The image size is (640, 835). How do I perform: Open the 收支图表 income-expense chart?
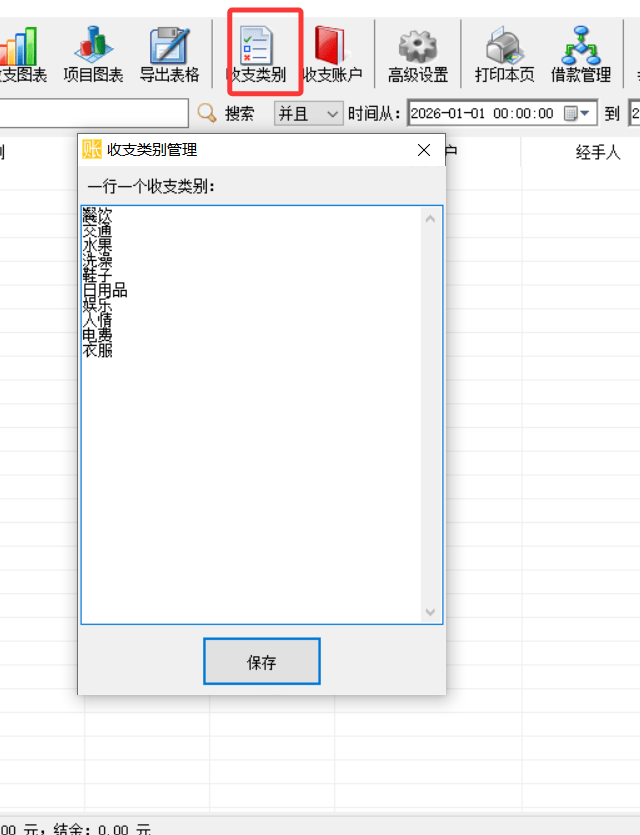(20, 54)
